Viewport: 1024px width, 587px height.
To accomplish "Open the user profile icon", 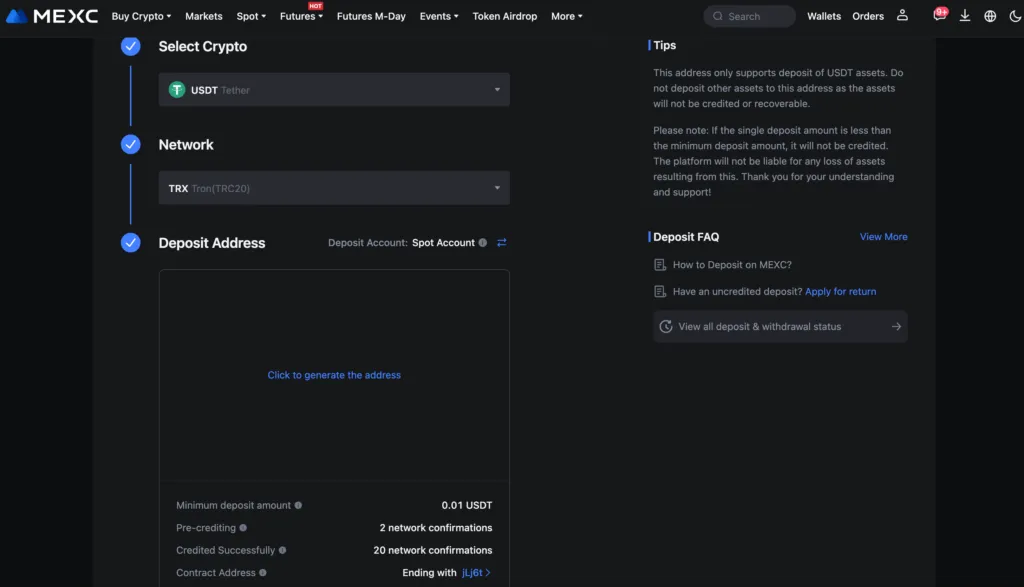I will pos(901,16).
